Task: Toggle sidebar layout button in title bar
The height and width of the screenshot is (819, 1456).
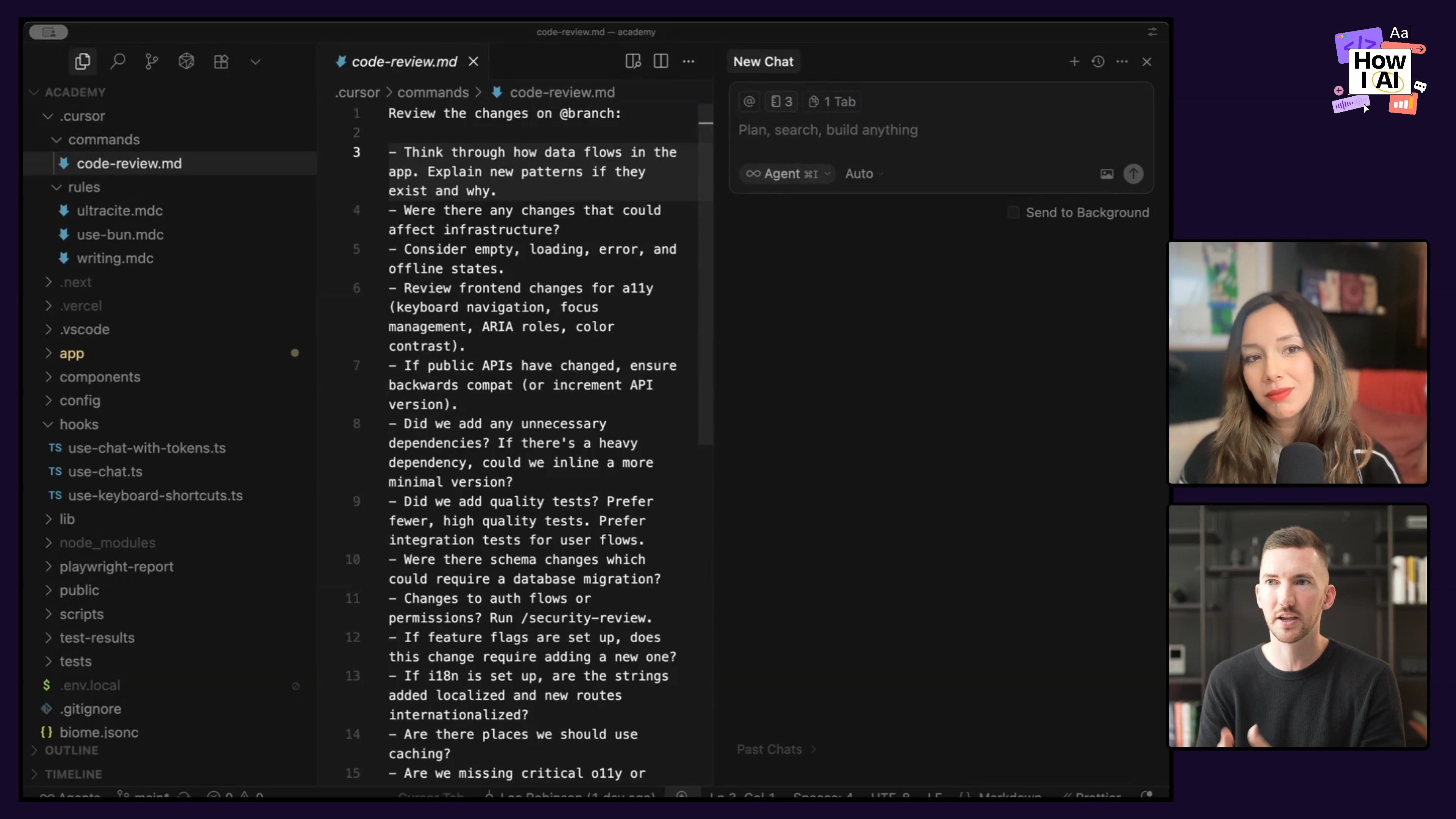Action: tap(49, 32)
